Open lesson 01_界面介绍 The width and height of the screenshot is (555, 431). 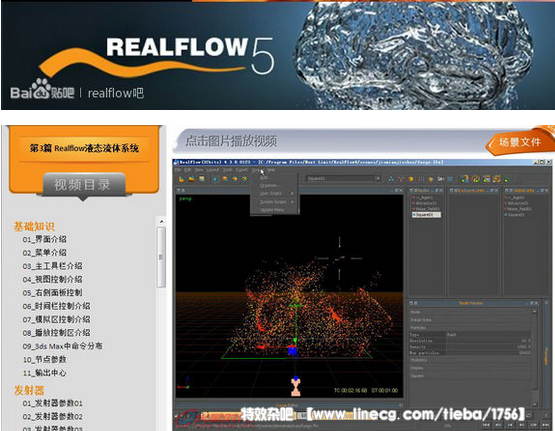[45, 239]
